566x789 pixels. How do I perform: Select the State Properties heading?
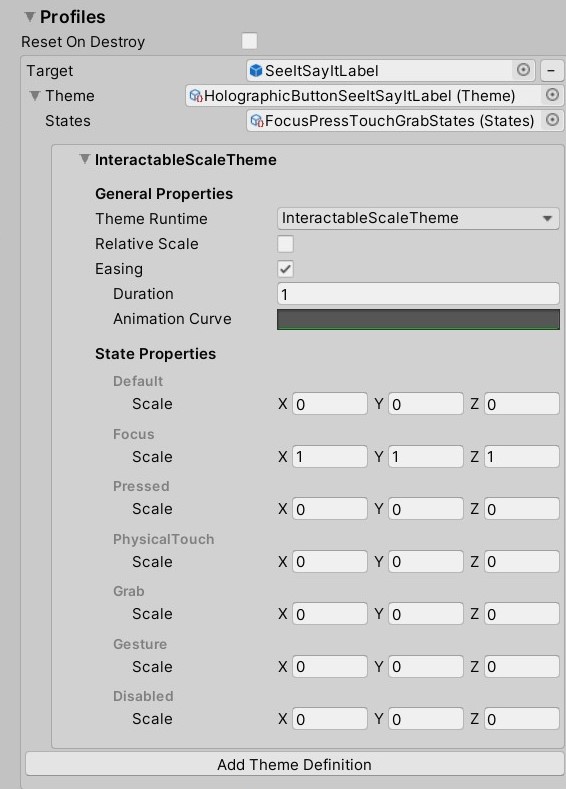(x=155, y=354)
